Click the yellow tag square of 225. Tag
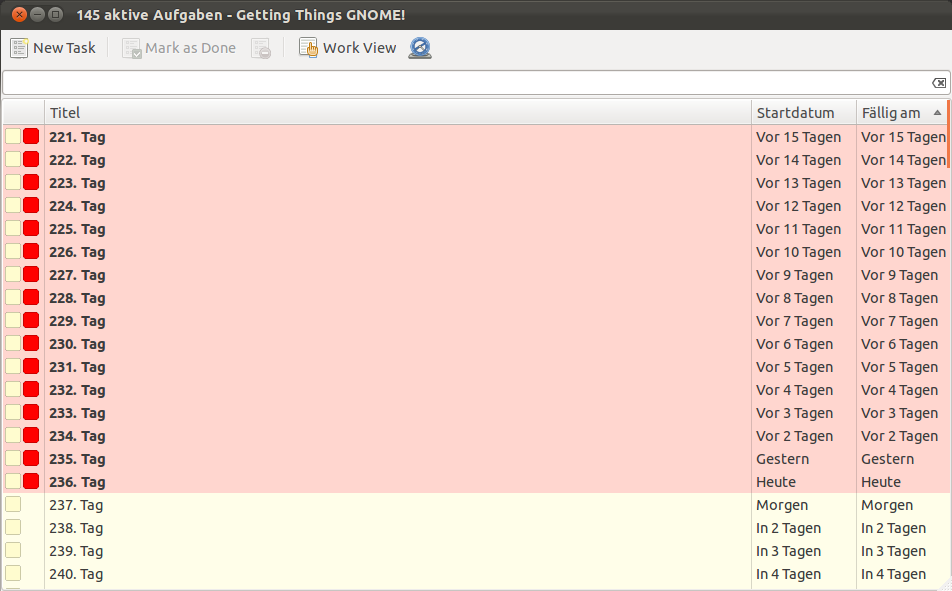Viewport: 952px width, 591px height. coord(13,228)
